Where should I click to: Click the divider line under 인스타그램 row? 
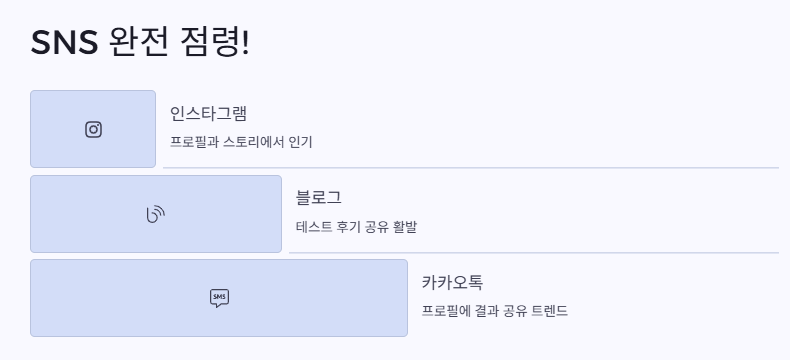tap(471, 168)
